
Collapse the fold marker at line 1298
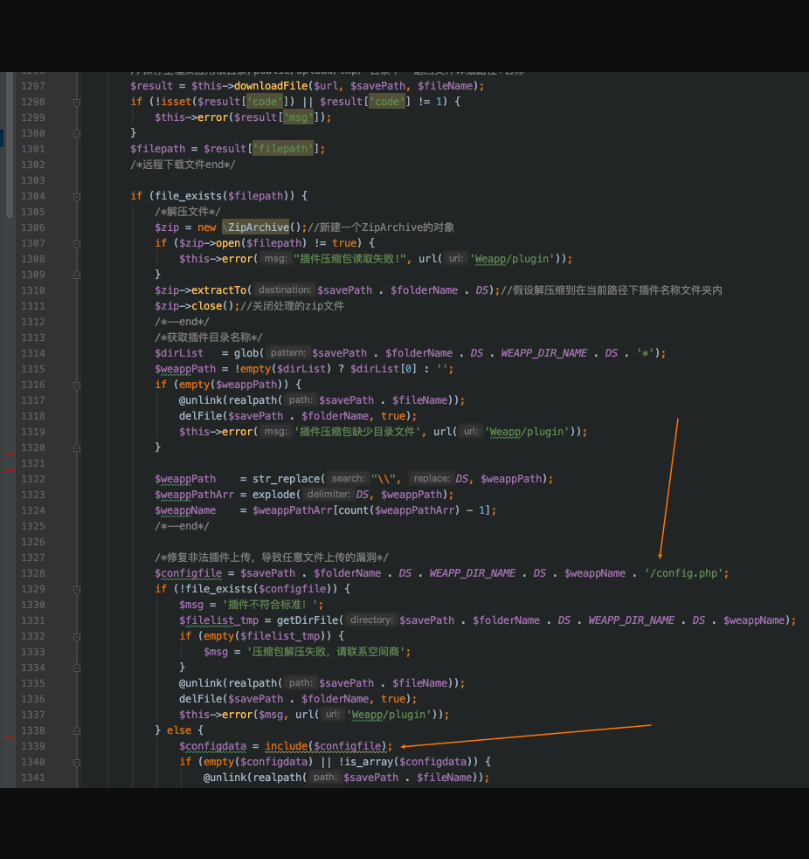tap(76, 102)
